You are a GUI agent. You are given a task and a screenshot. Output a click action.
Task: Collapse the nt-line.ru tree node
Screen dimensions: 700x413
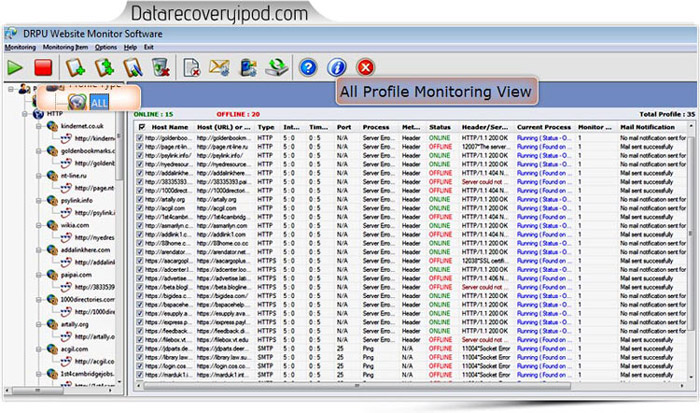click(39, 176)
